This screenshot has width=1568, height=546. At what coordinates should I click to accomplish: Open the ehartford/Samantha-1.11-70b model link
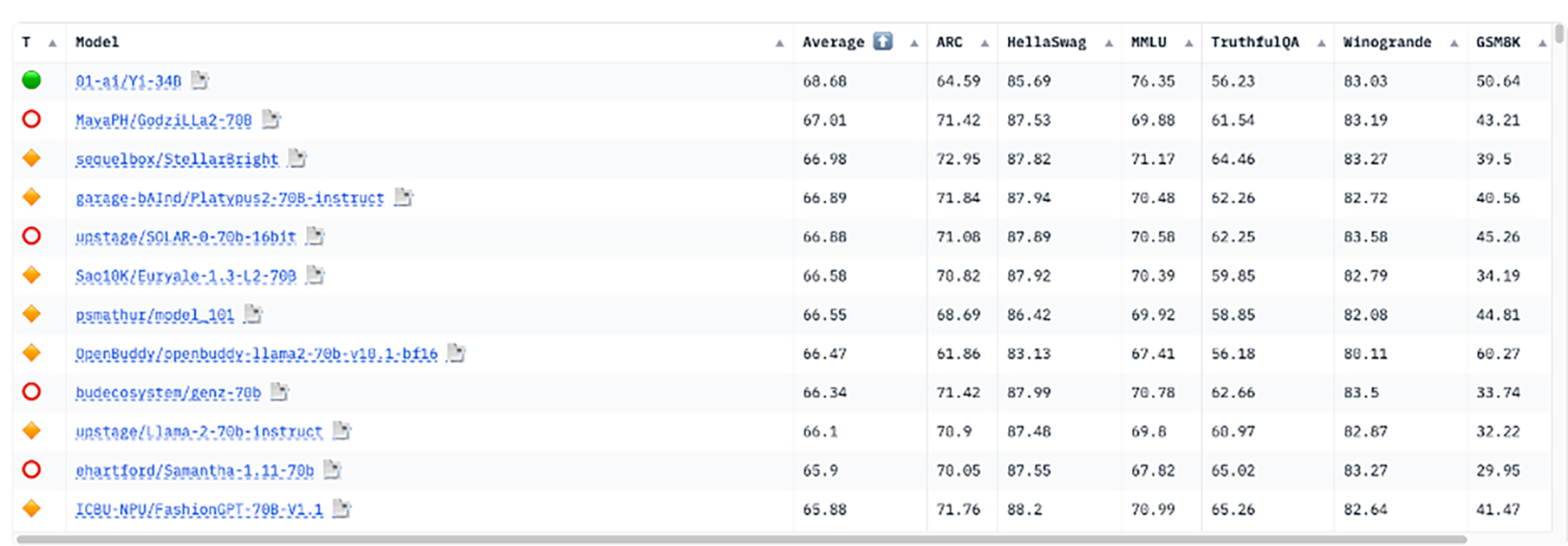(194, 471)
